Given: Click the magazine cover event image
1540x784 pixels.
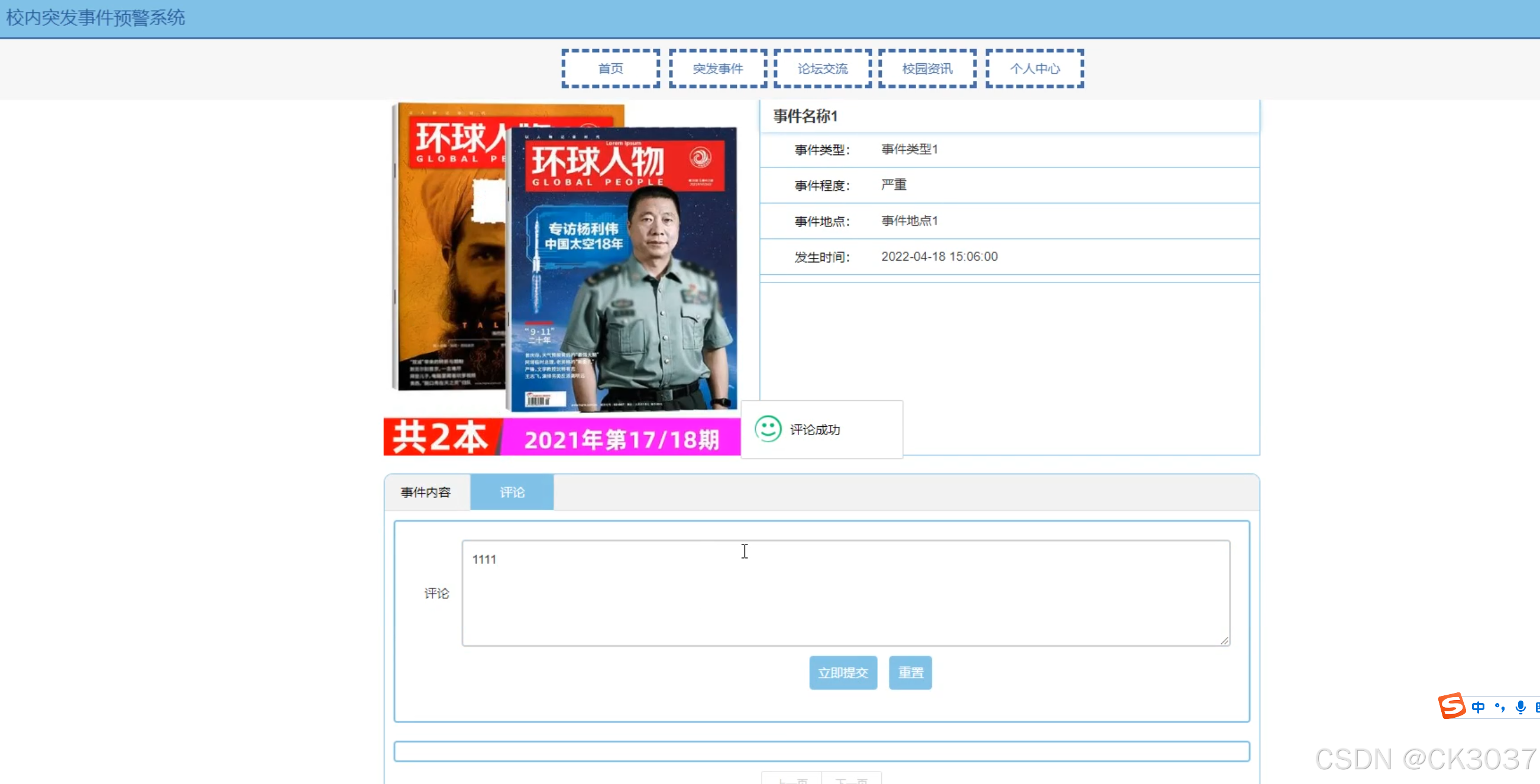Looking at the screenshot, I should point(562,278).
